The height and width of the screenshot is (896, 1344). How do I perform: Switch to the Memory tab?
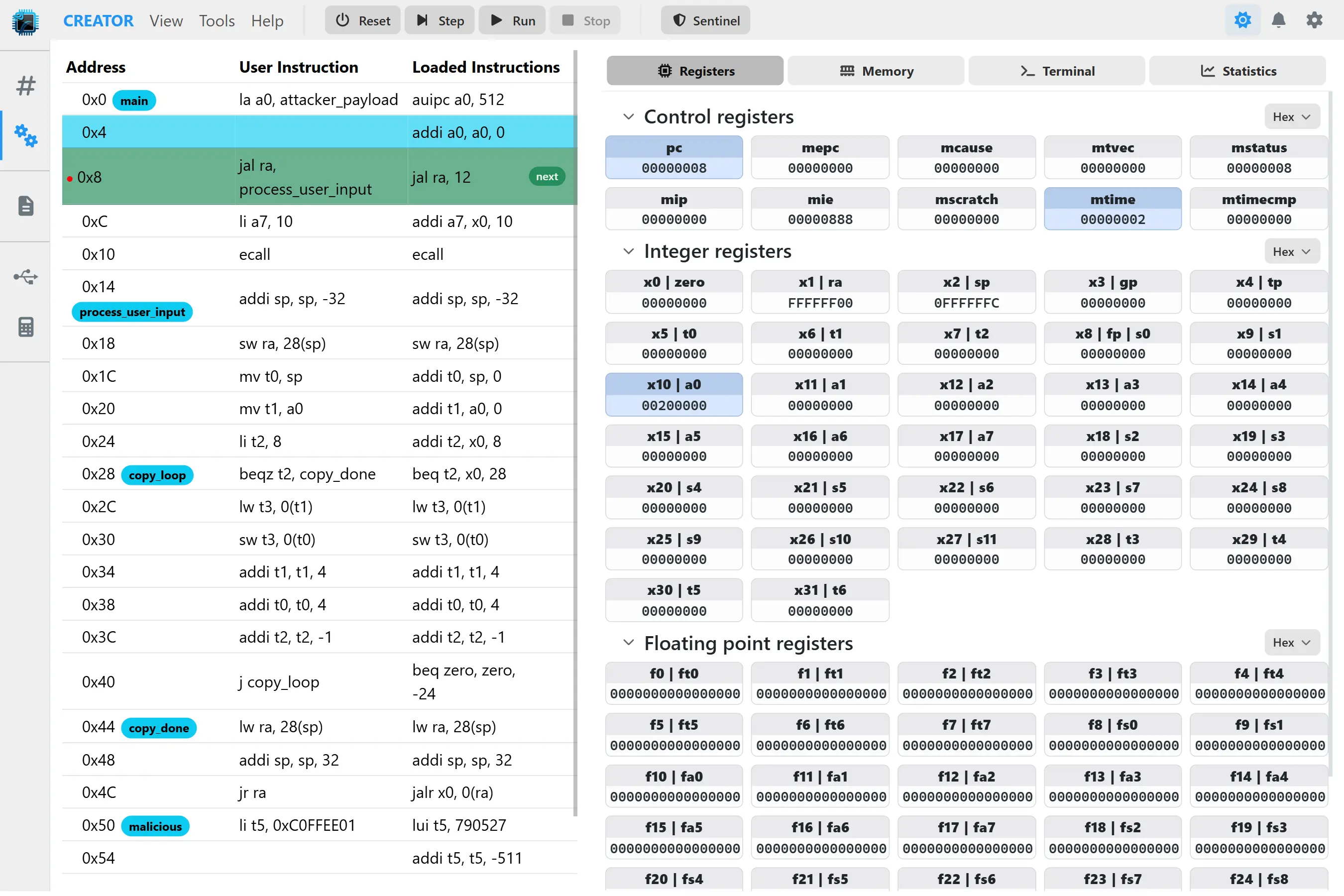[876, 71]
